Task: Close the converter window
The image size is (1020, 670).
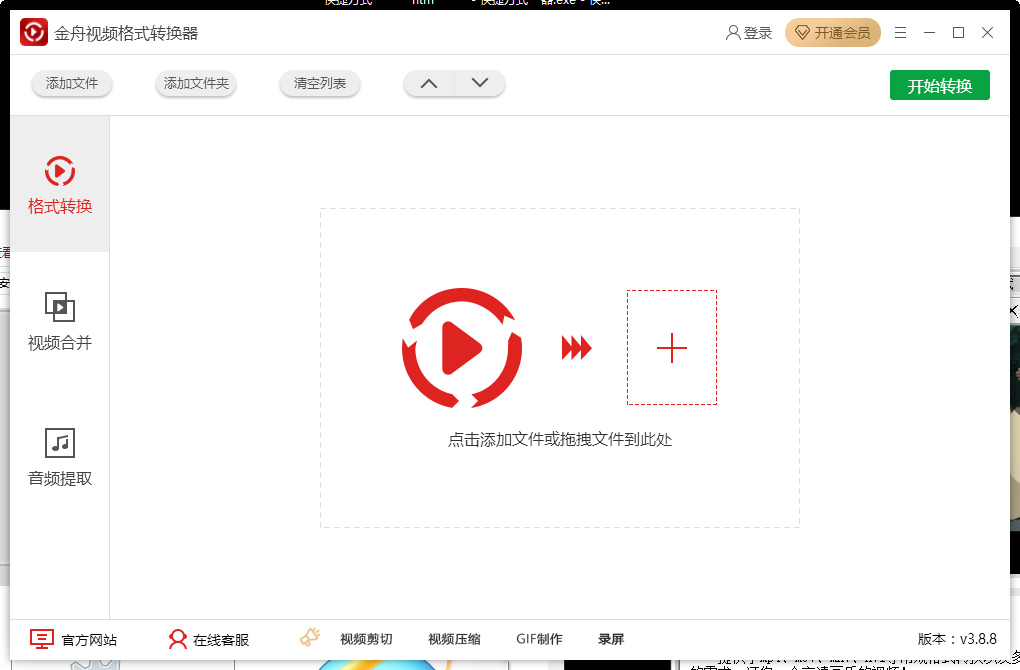Action: (x=987, y=33)
